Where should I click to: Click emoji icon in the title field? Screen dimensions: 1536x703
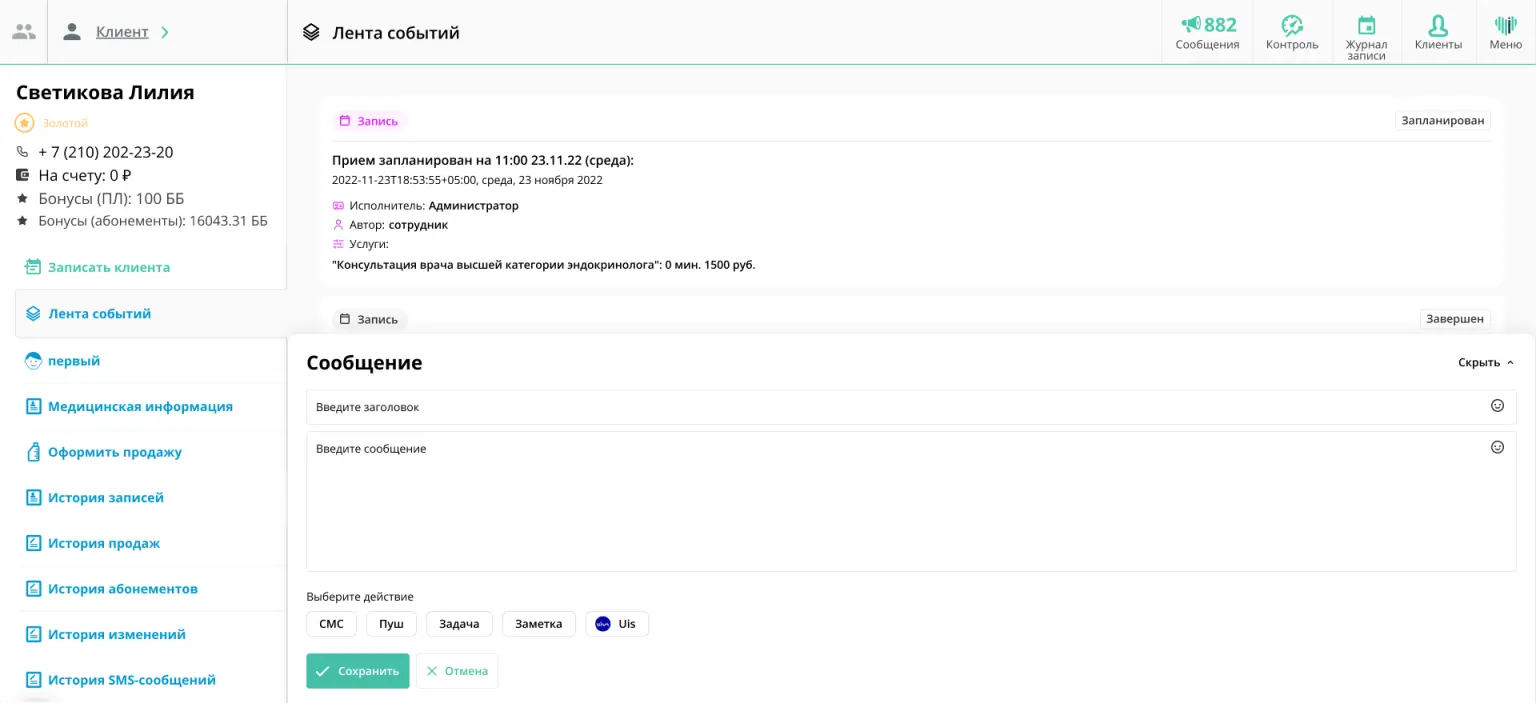click(x=1497, y=406)
